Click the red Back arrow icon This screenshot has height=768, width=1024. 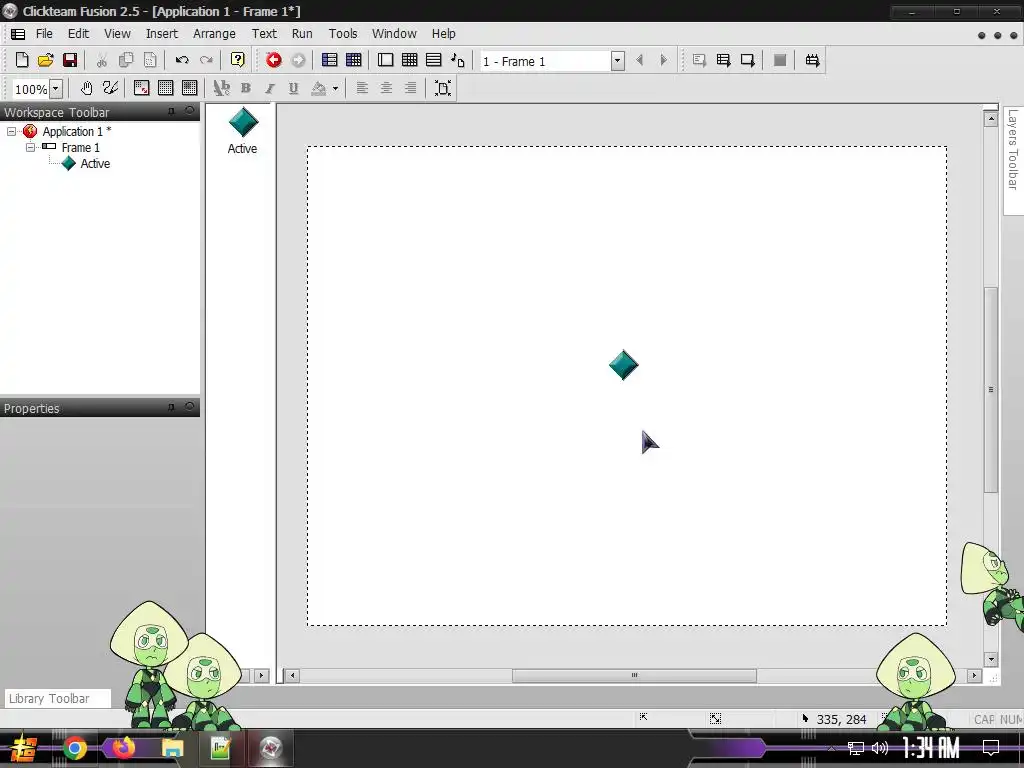(274, 60)
